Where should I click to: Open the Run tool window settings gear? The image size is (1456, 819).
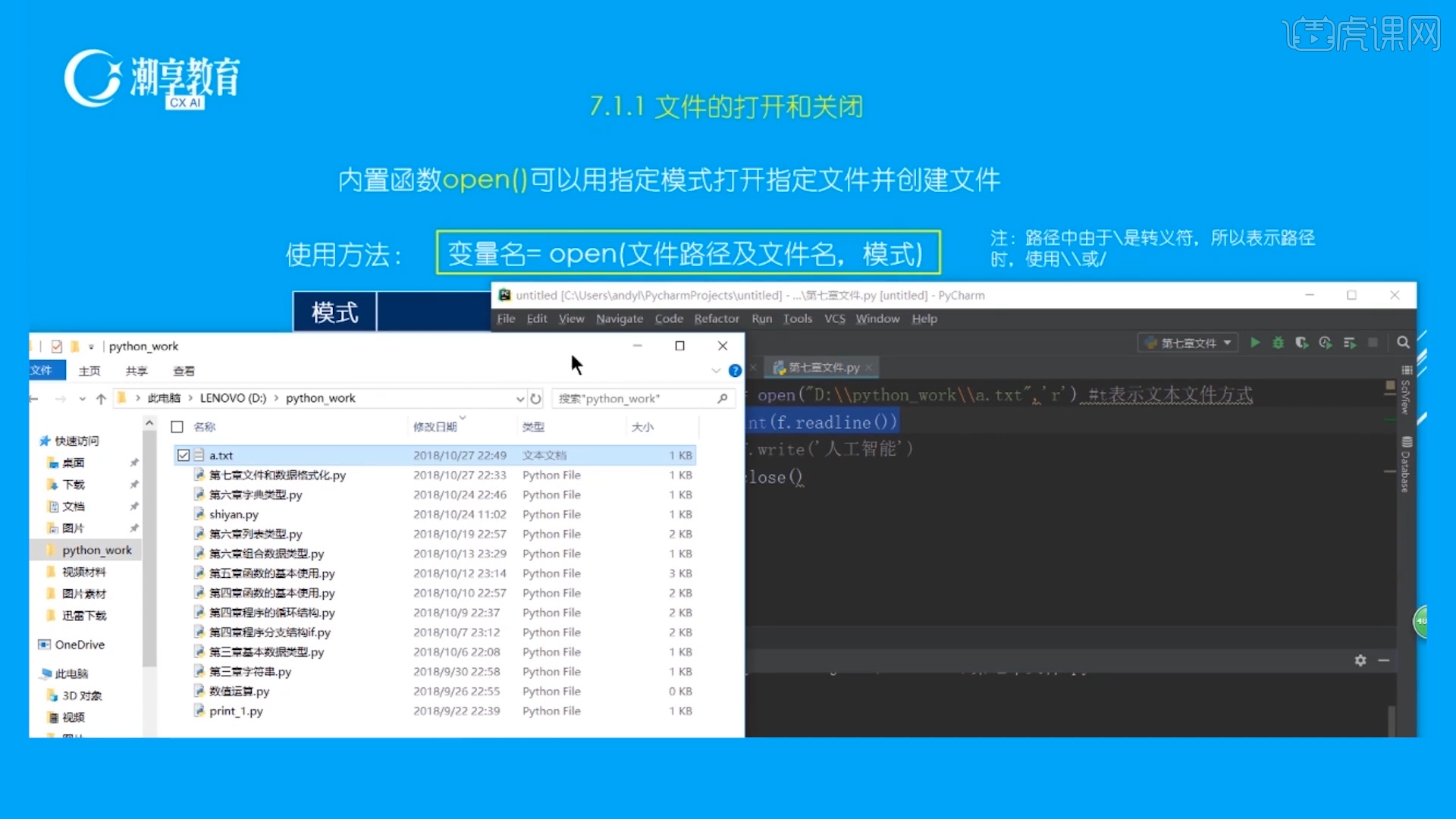tap(1360, 661)
